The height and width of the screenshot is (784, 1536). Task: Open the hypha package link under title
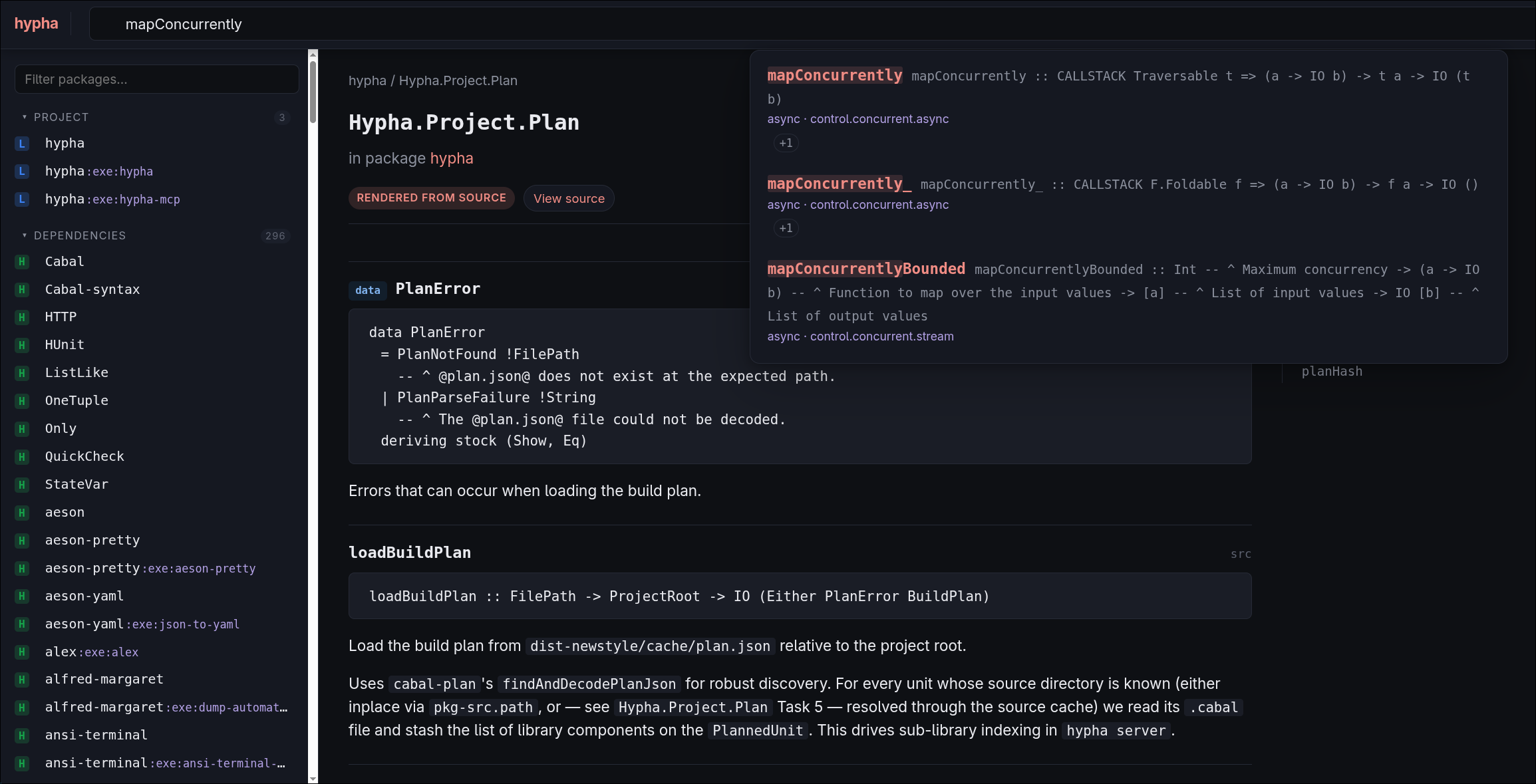[452, 158]
